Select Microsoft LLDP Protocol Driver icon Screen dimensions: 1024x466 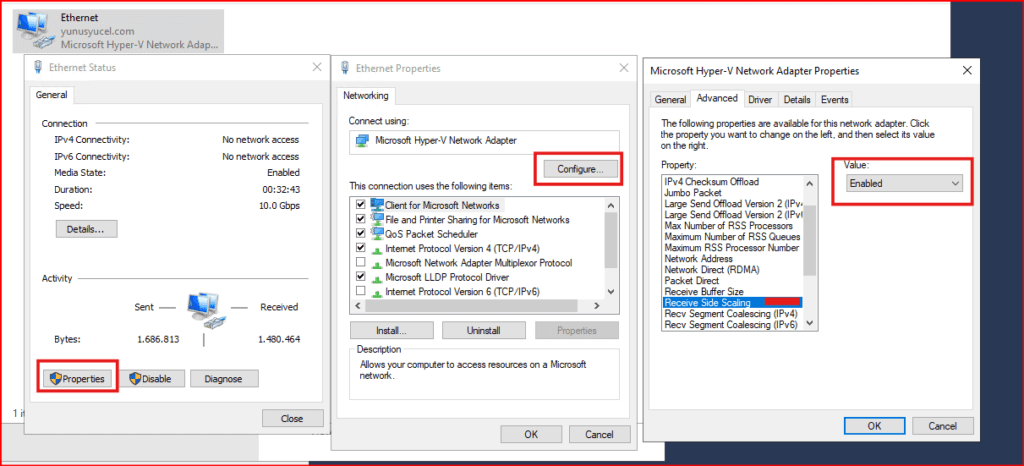tap(377, 276)
